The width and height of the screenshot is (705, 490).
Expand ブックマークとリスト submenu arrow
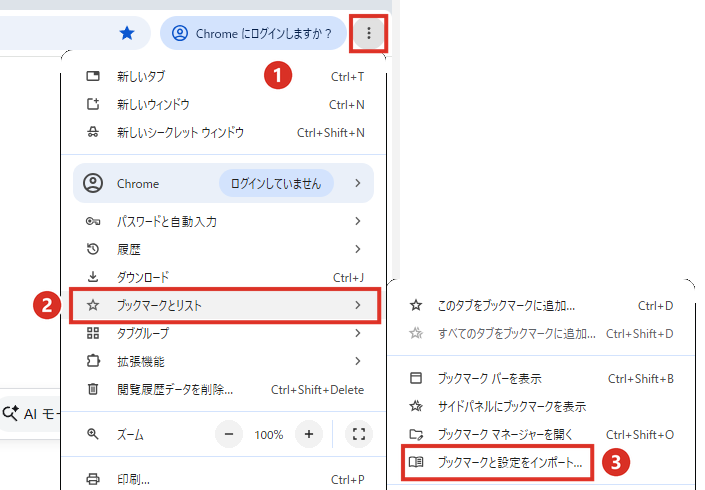pyautogui.click(x=357, y=305)
